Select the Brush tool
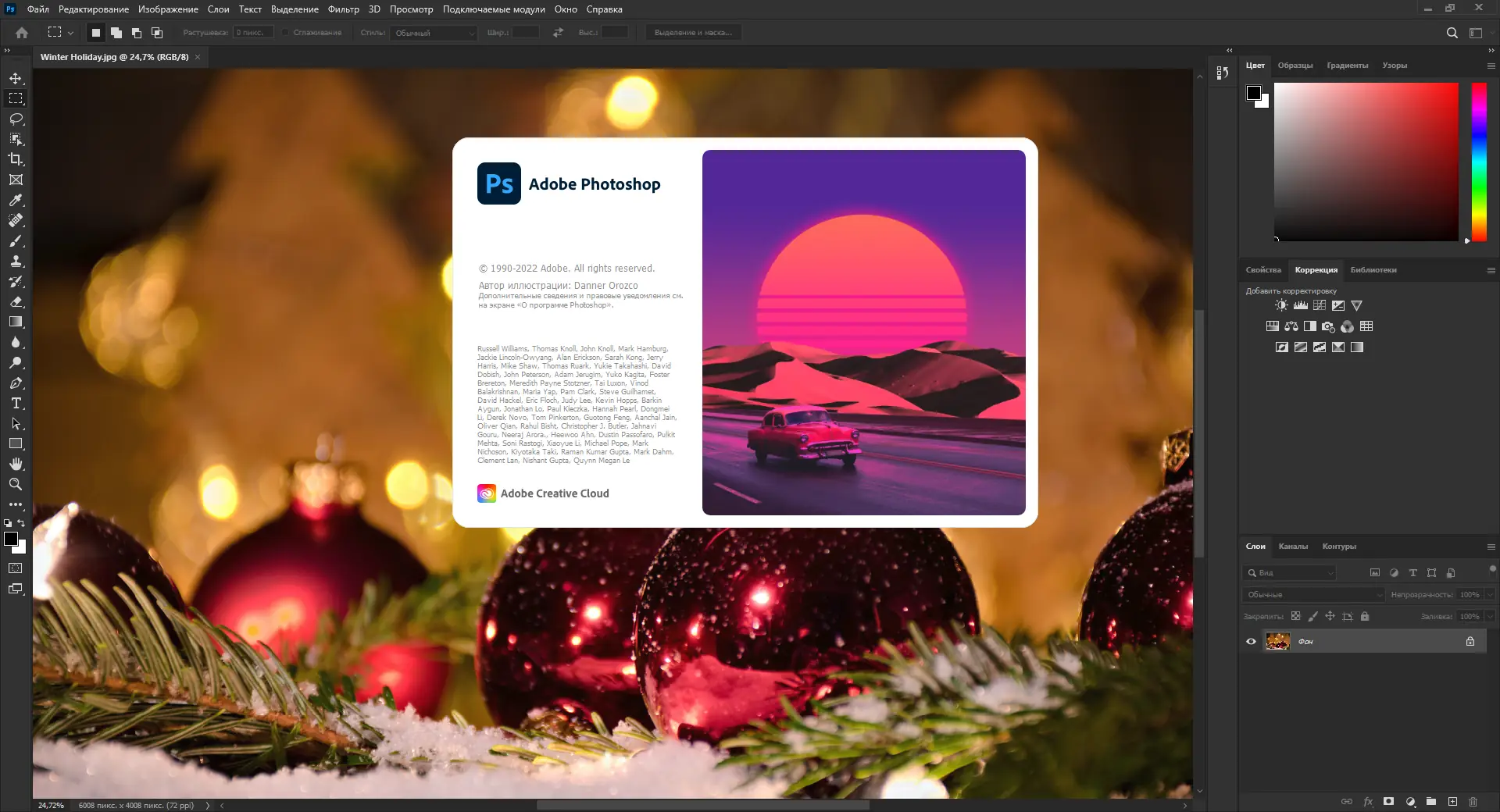 pyautogui.click(x=16, y=240)
